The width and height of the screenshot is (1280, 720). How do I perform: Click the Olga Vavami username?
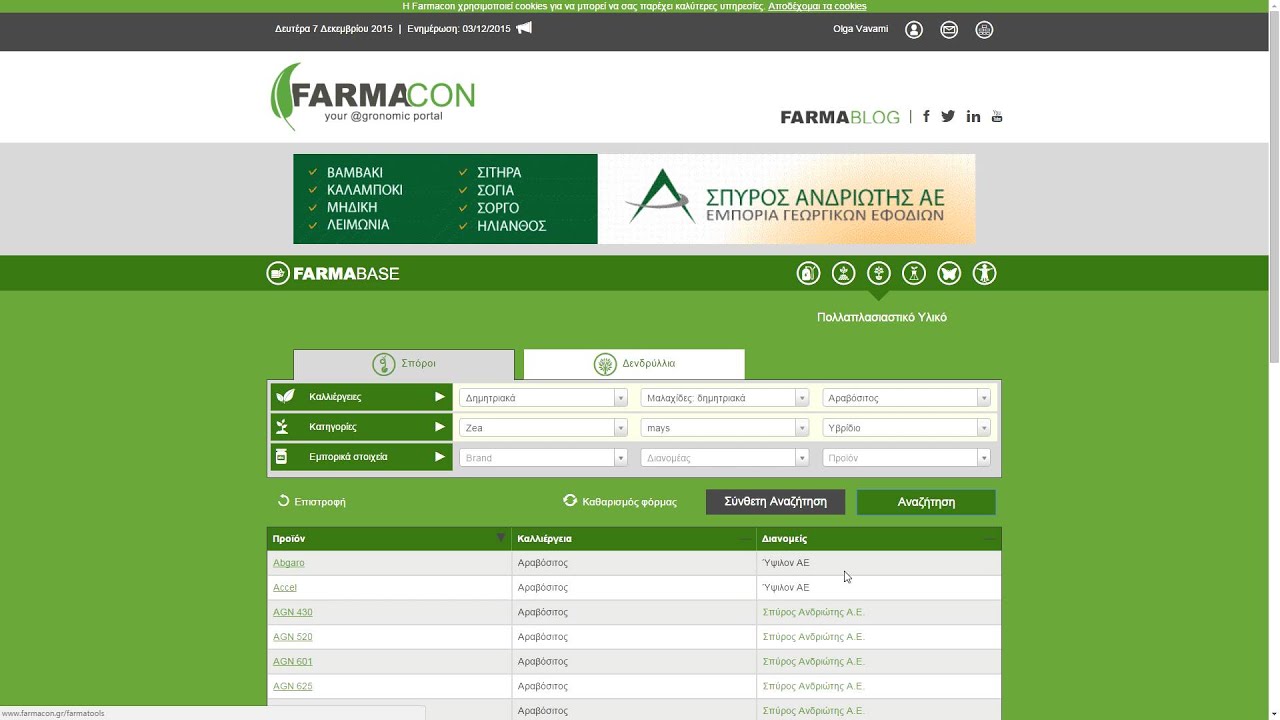860,29
